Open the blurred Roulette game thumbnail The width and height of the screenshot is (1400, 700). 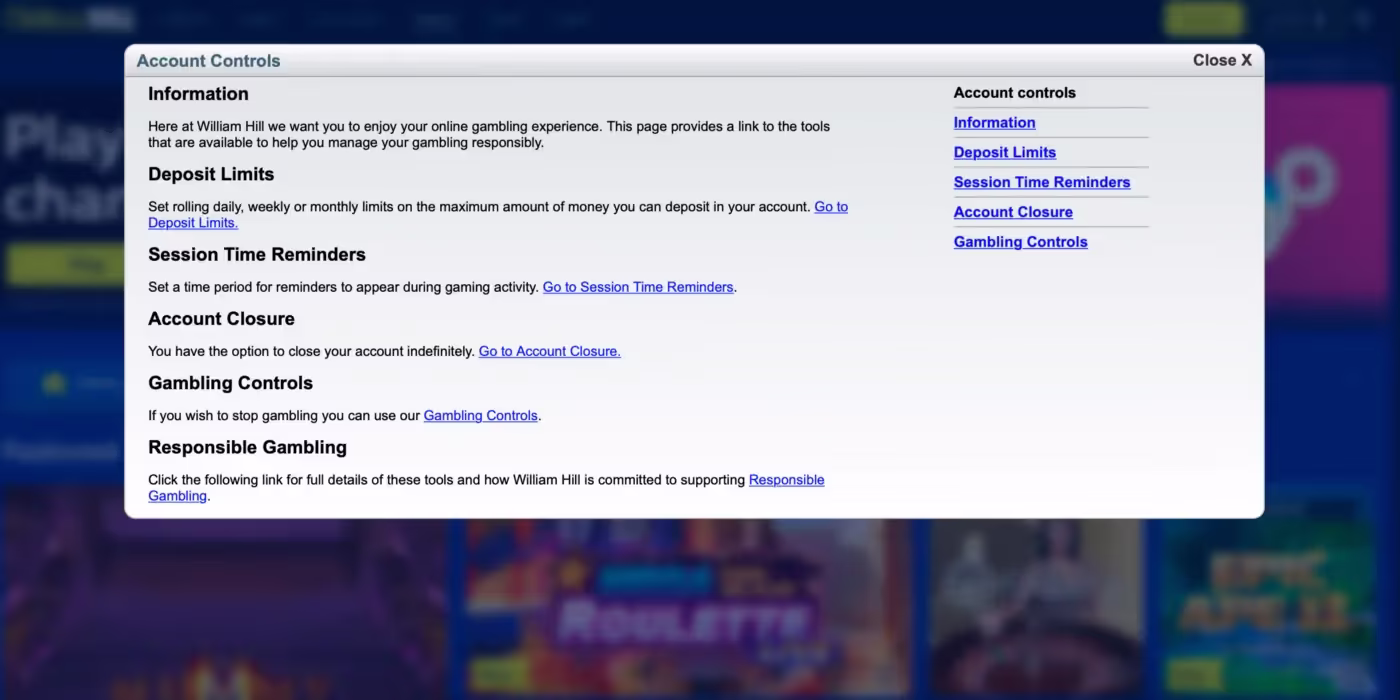click(x=685, y=610)
